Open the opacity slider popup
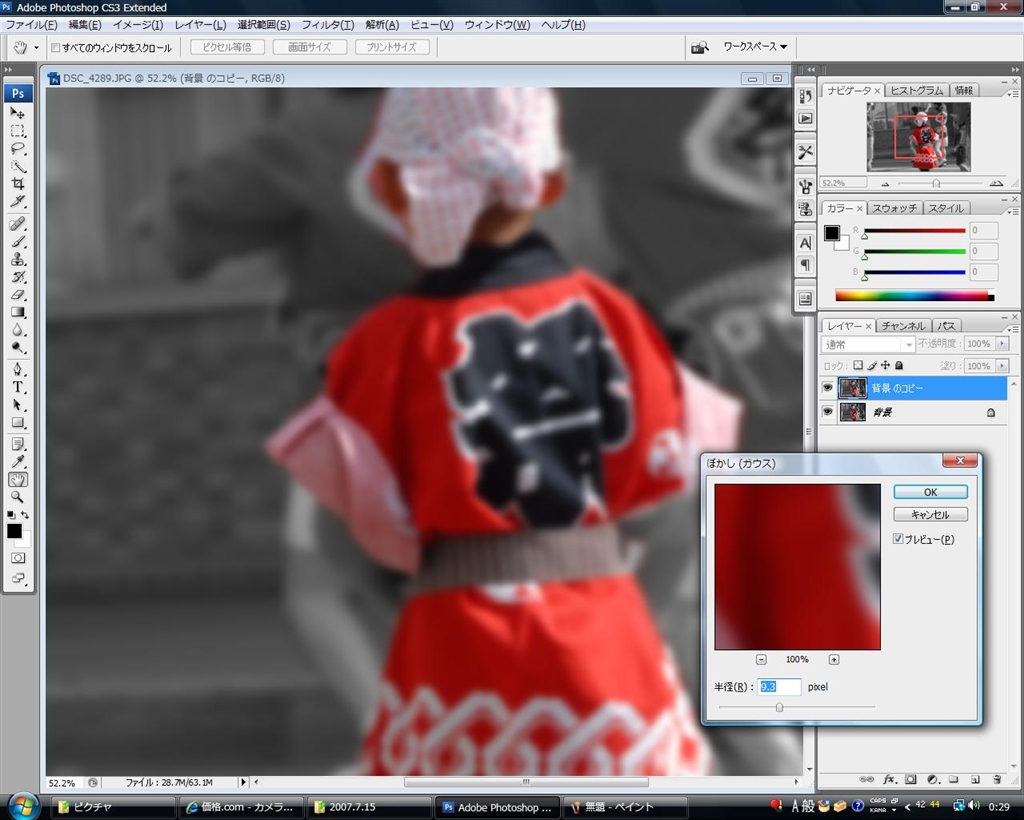Screen dimensions: 1024x820 click(1002, 343)
